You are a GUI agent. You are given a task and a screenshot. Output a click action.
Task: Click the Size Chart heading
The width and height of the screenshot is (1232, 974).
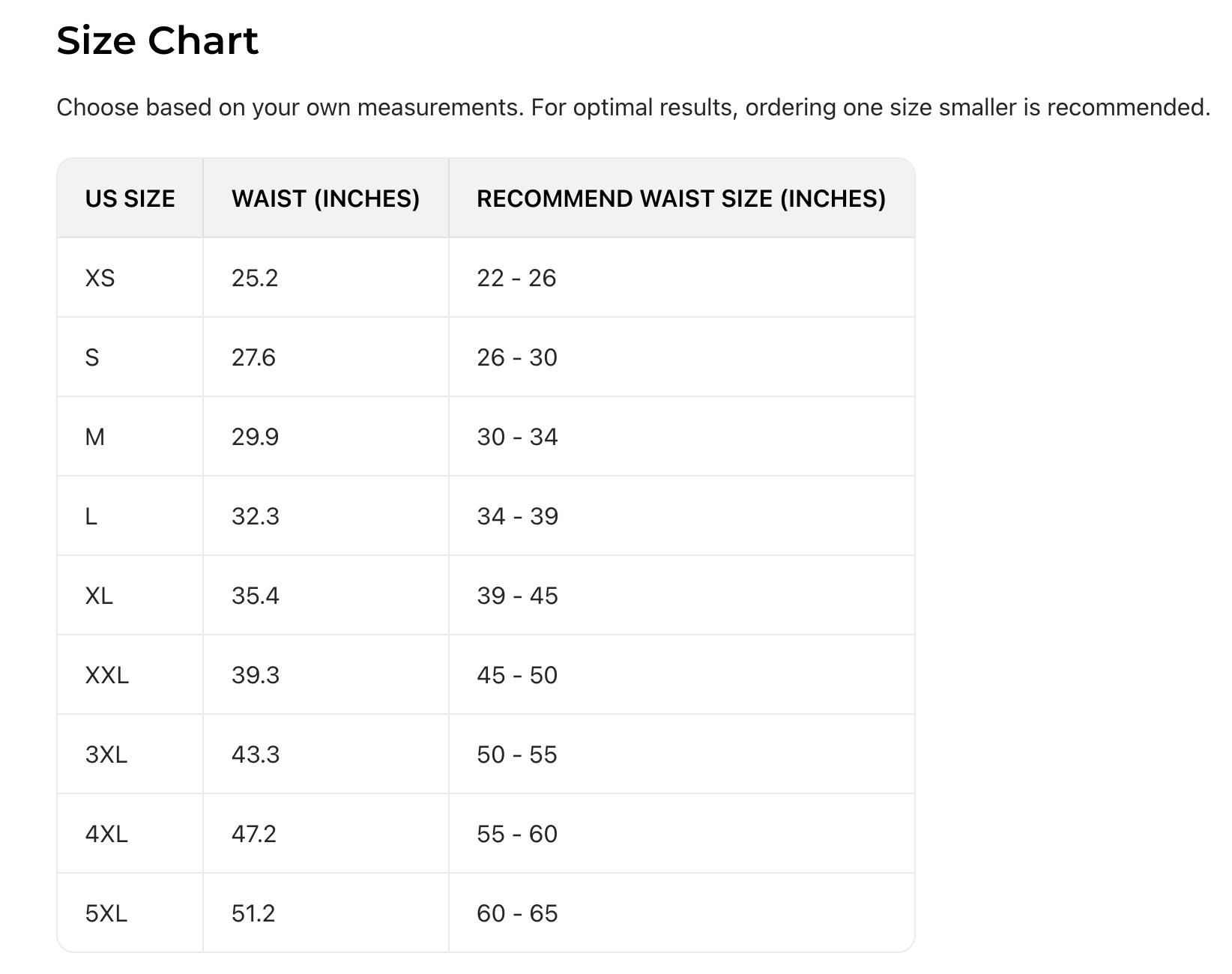coord(157,40)
